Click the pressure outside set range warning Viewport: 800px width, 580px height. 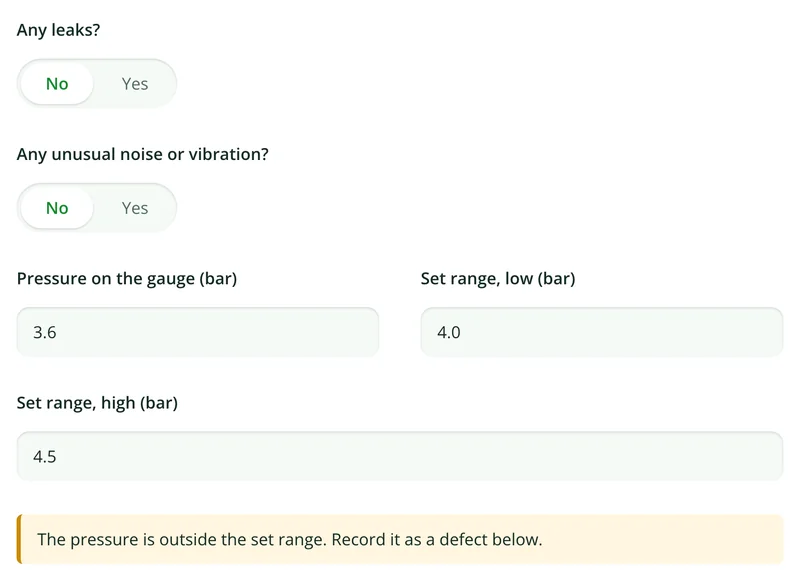(x=400, y=540)
